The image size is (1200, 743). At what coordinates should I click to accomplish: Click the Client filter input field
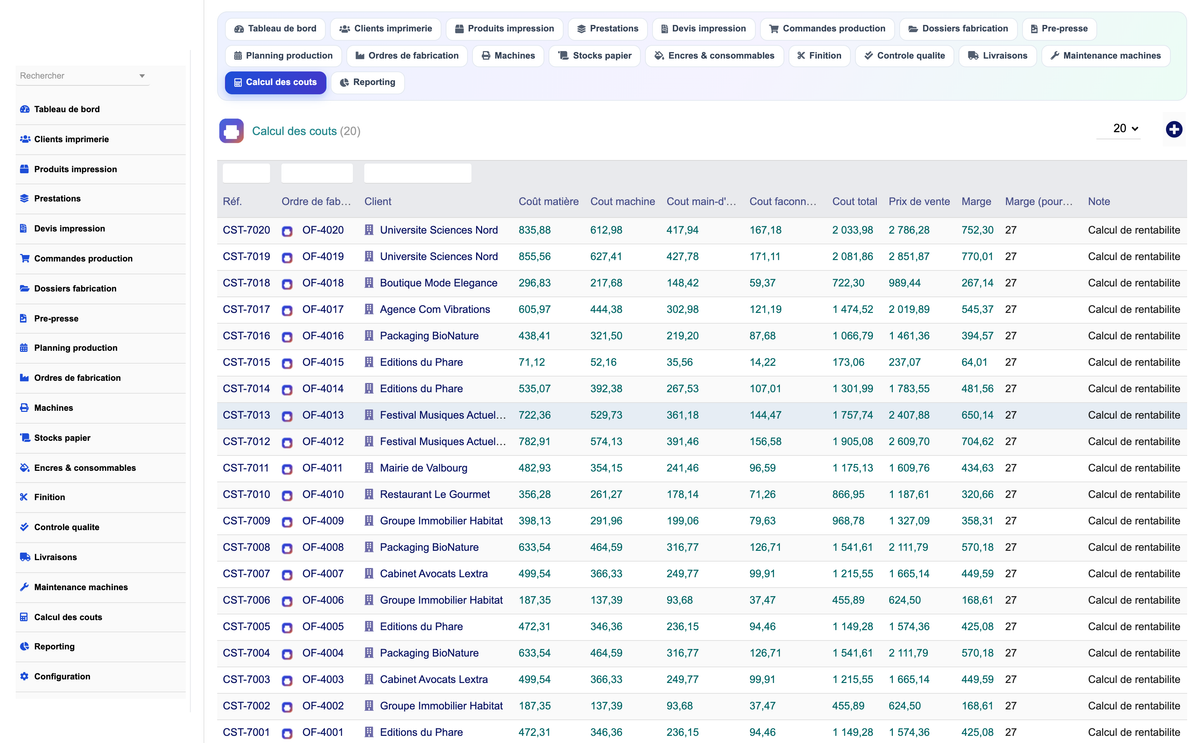[418, 173]
